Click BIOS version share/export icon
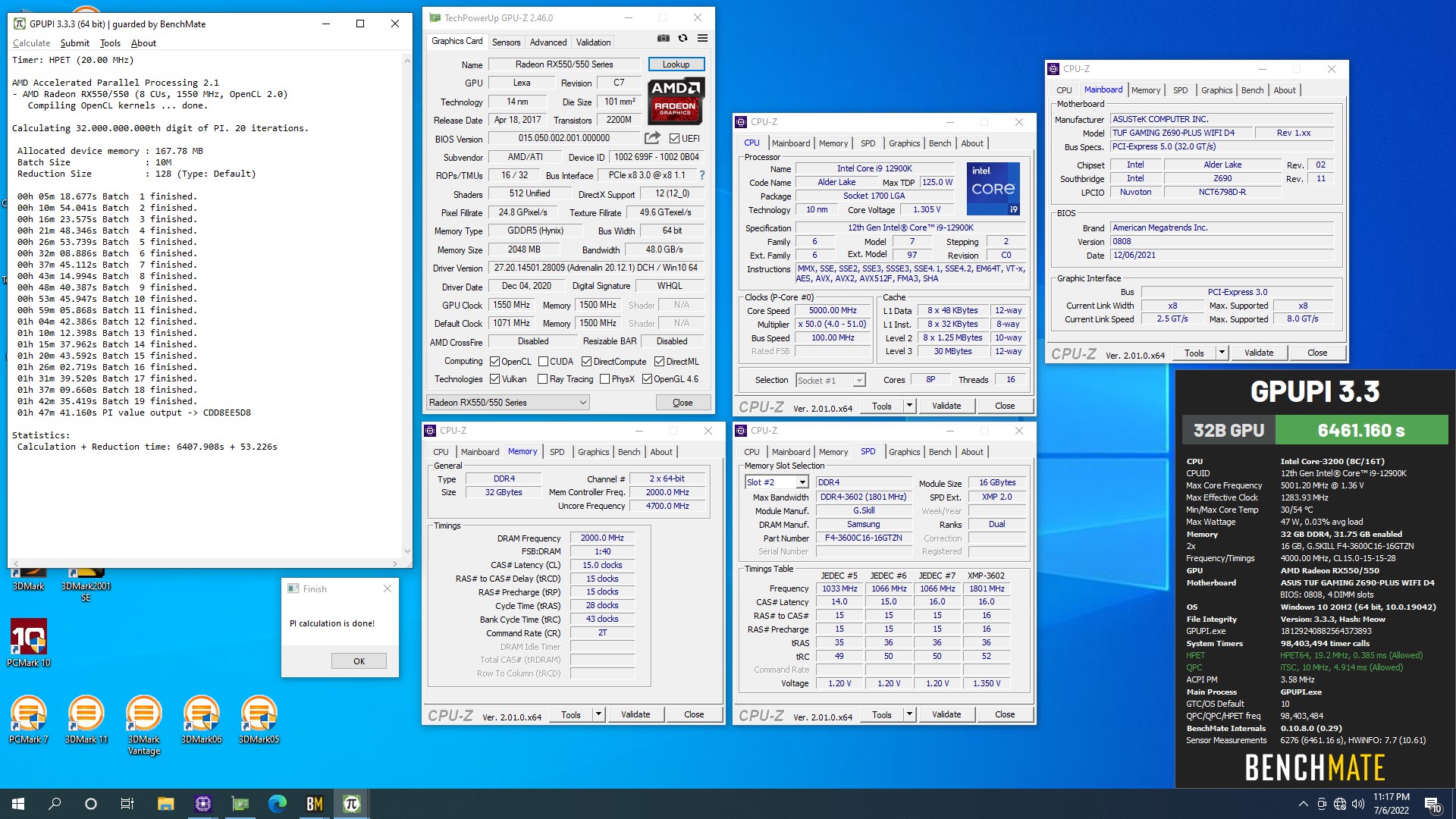The image size is (1456, 819). tap(652, 138)
